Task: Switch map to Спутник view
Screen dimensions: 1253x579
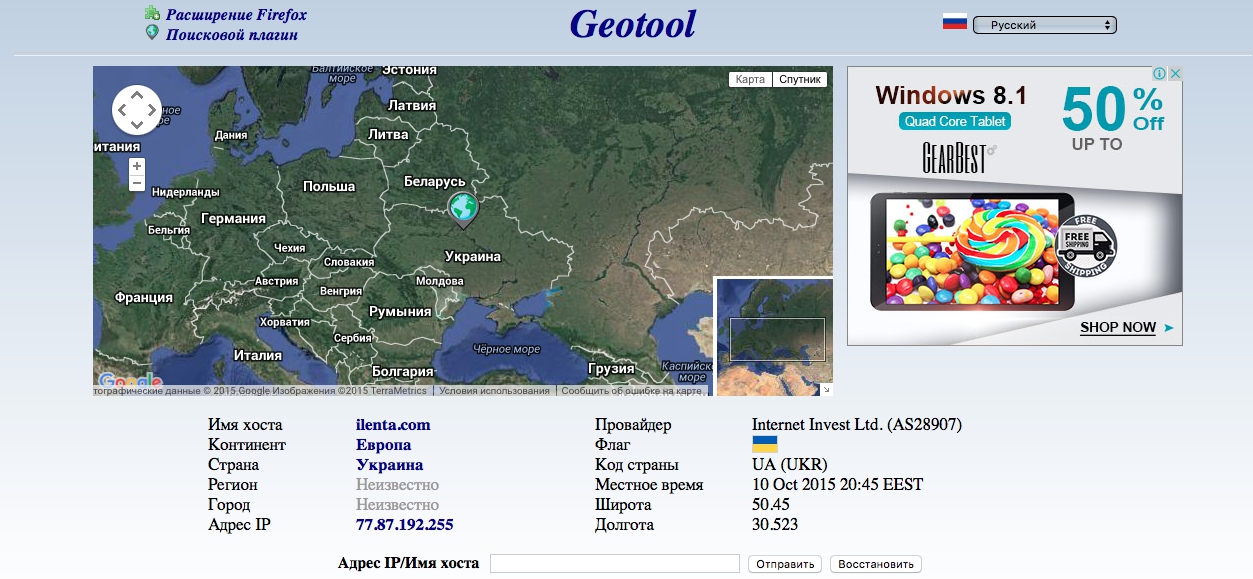Action: tap(800, 80)
